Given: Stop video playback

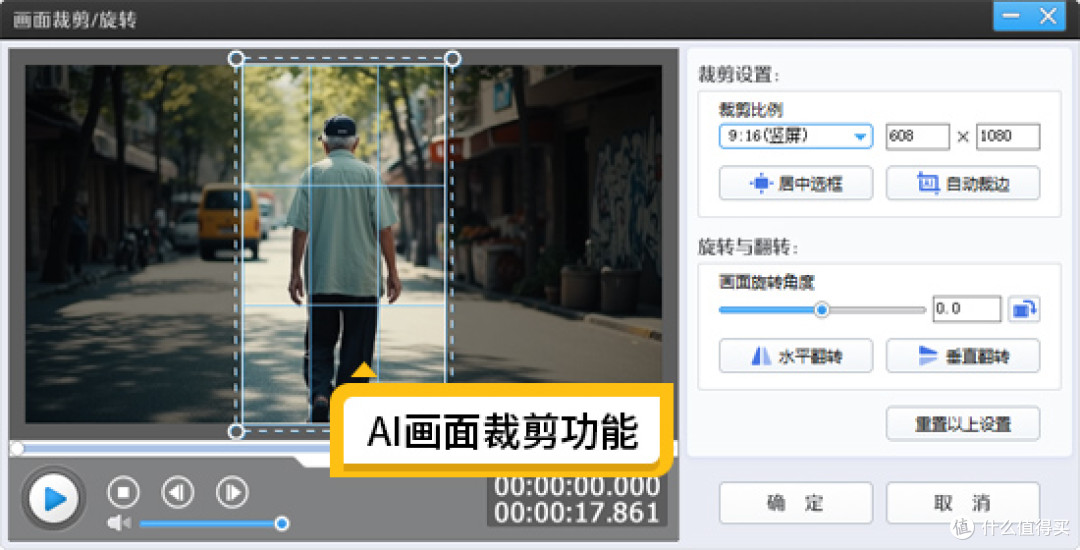Looking at the screenshot, I should [x=123, y=492].
